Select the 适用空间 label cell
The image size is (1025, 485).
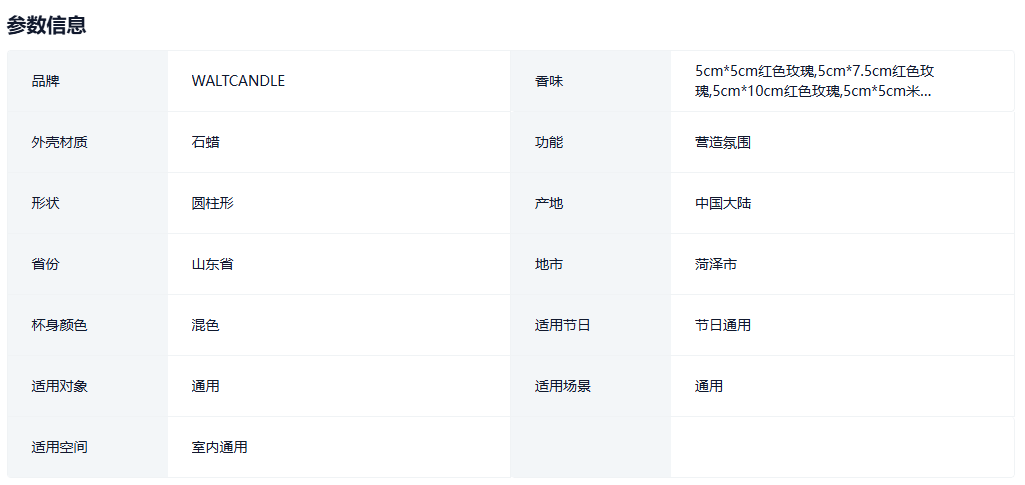[x=60, y=447]
